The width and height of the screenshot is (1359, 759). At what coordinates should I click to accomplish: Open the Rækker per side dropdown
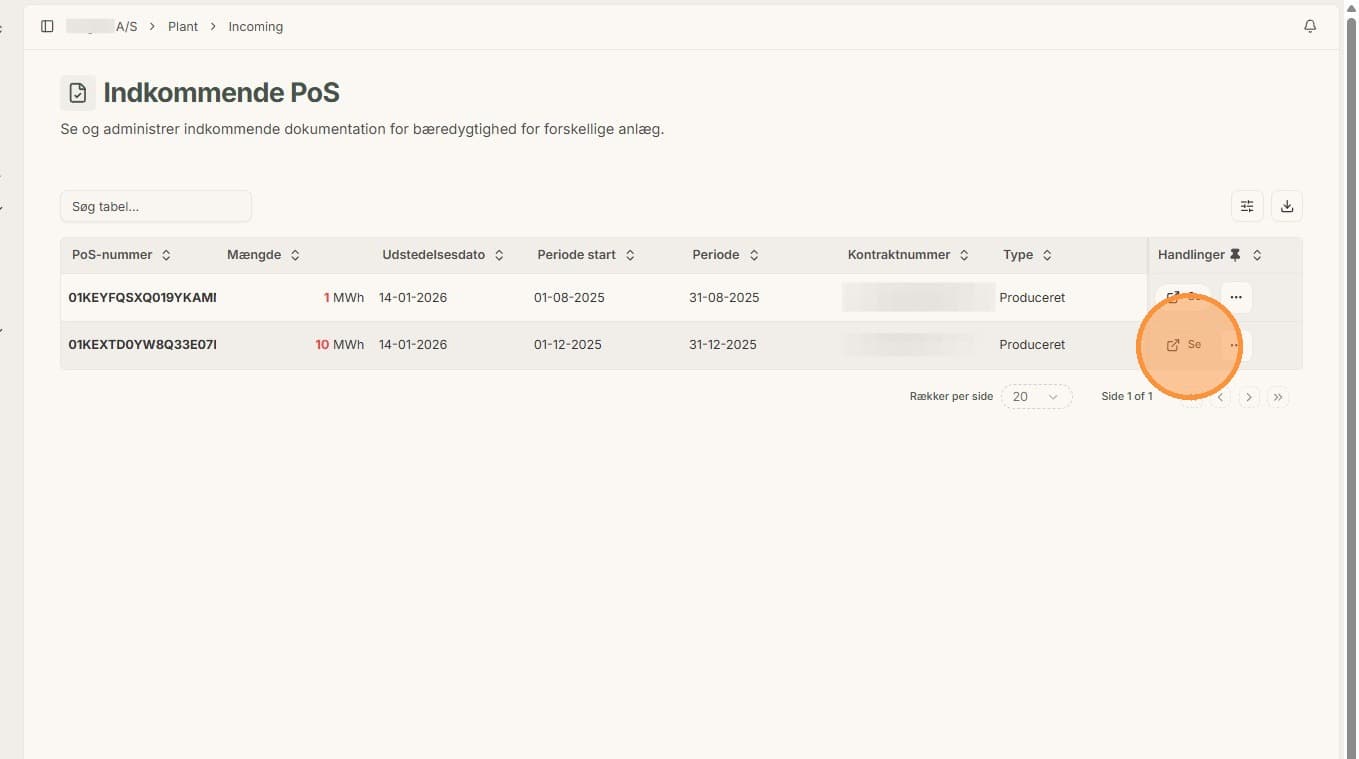1036,397
